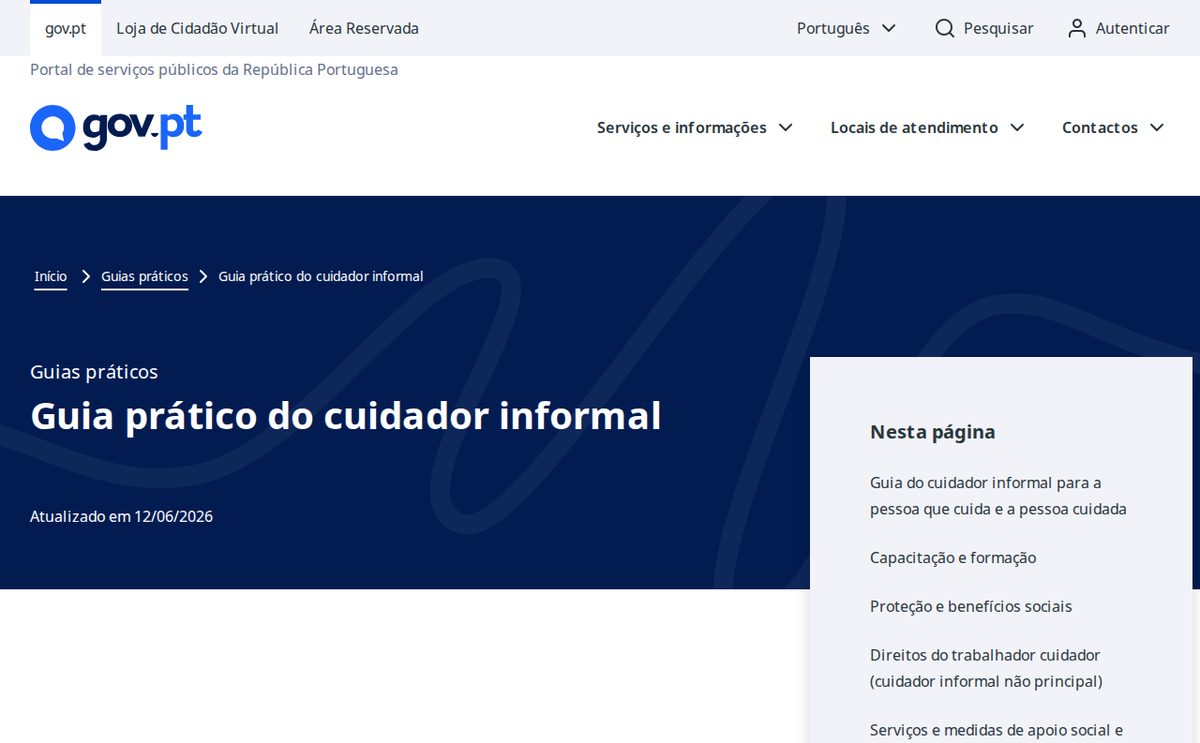
Task: Jump to Serviços e medidas de apoio social
Action: [x=996, y=731]
